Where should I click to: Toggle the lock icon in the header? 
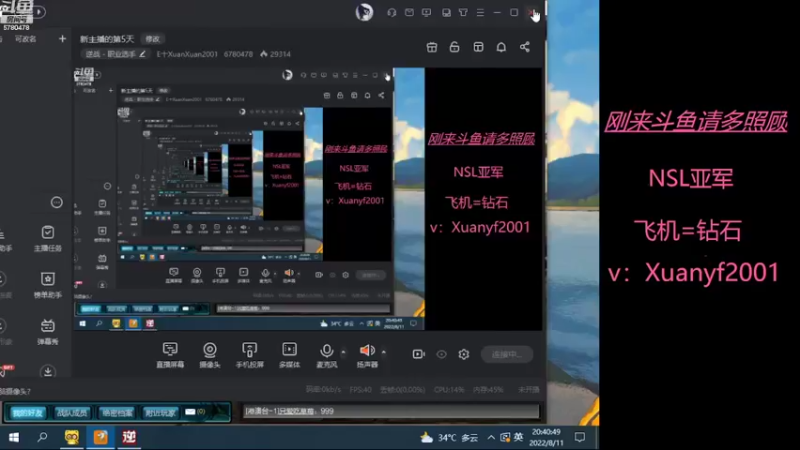click(454, 47)
